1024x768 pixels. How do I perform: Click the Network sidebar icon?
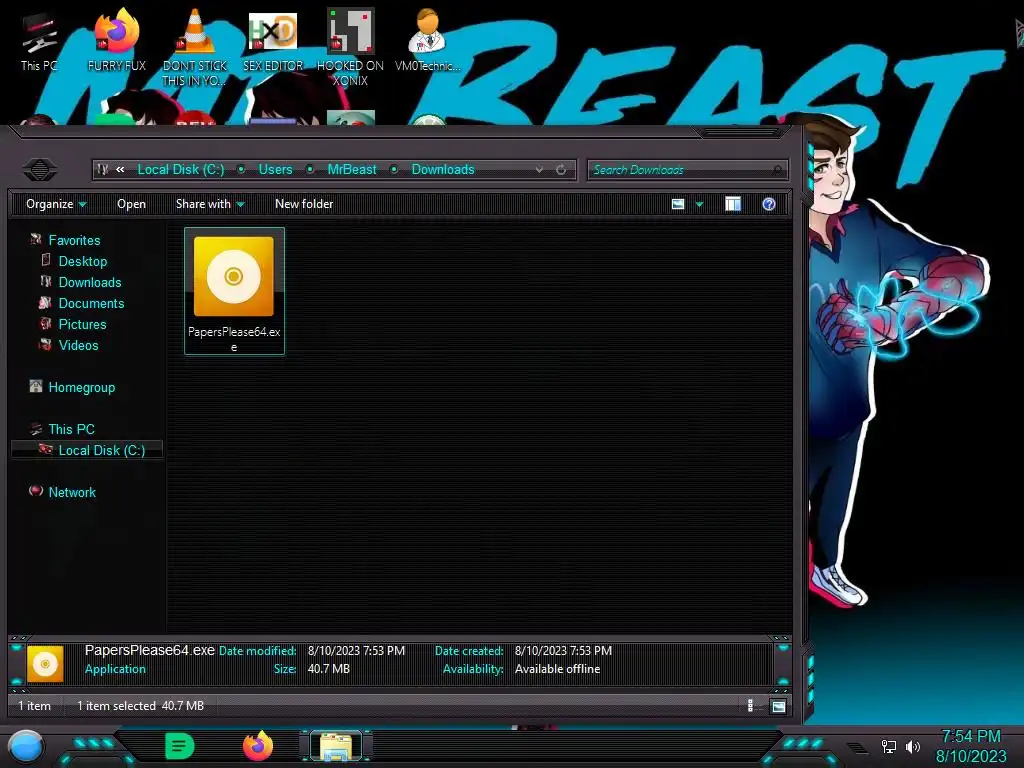pyautogui.click(x=36, y=491)
